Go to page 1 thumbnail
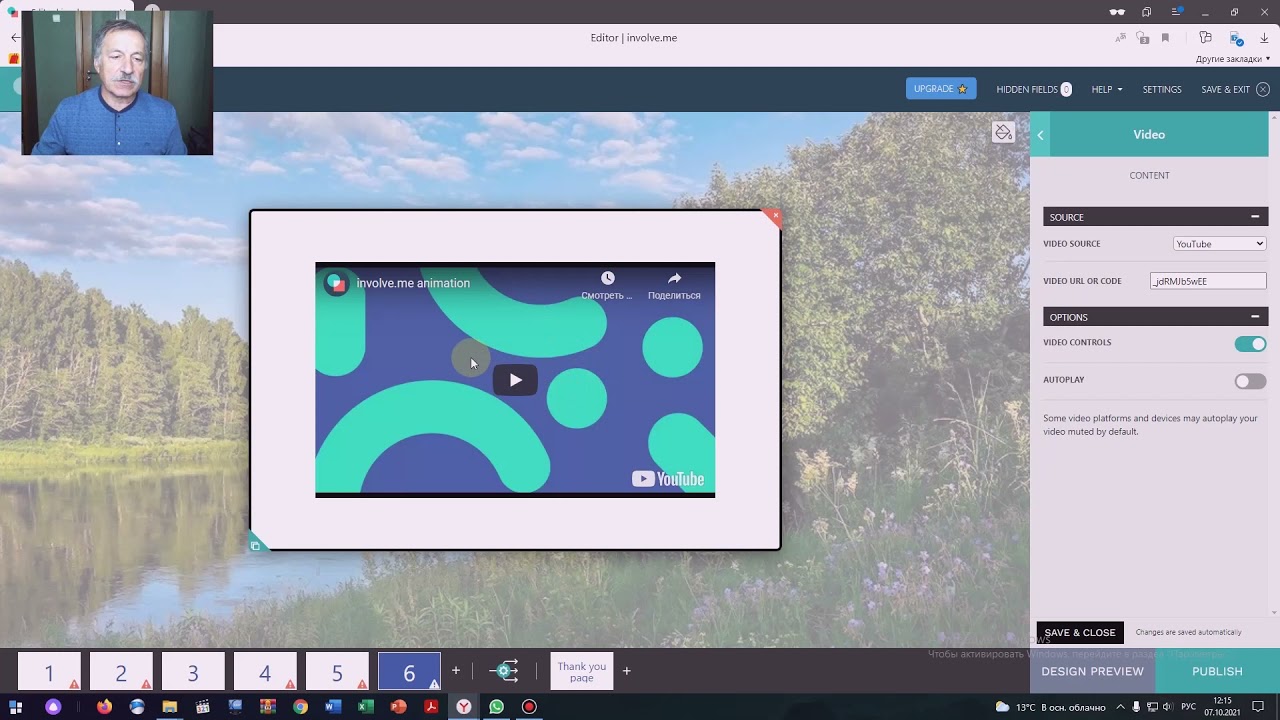Screen dimensions: 1280x720 click(x=49, y=671)
